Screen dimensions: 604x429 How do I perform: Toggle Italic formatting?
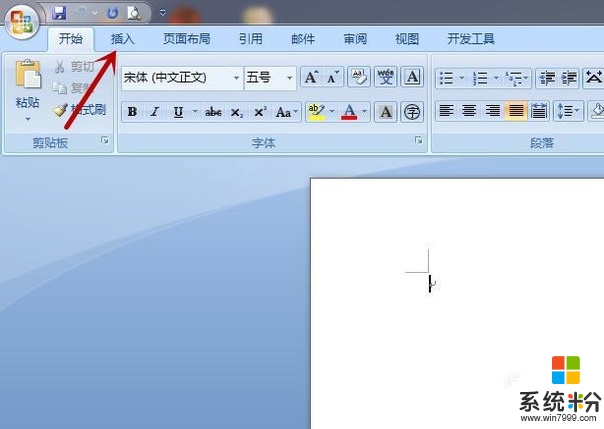[154, 112]
